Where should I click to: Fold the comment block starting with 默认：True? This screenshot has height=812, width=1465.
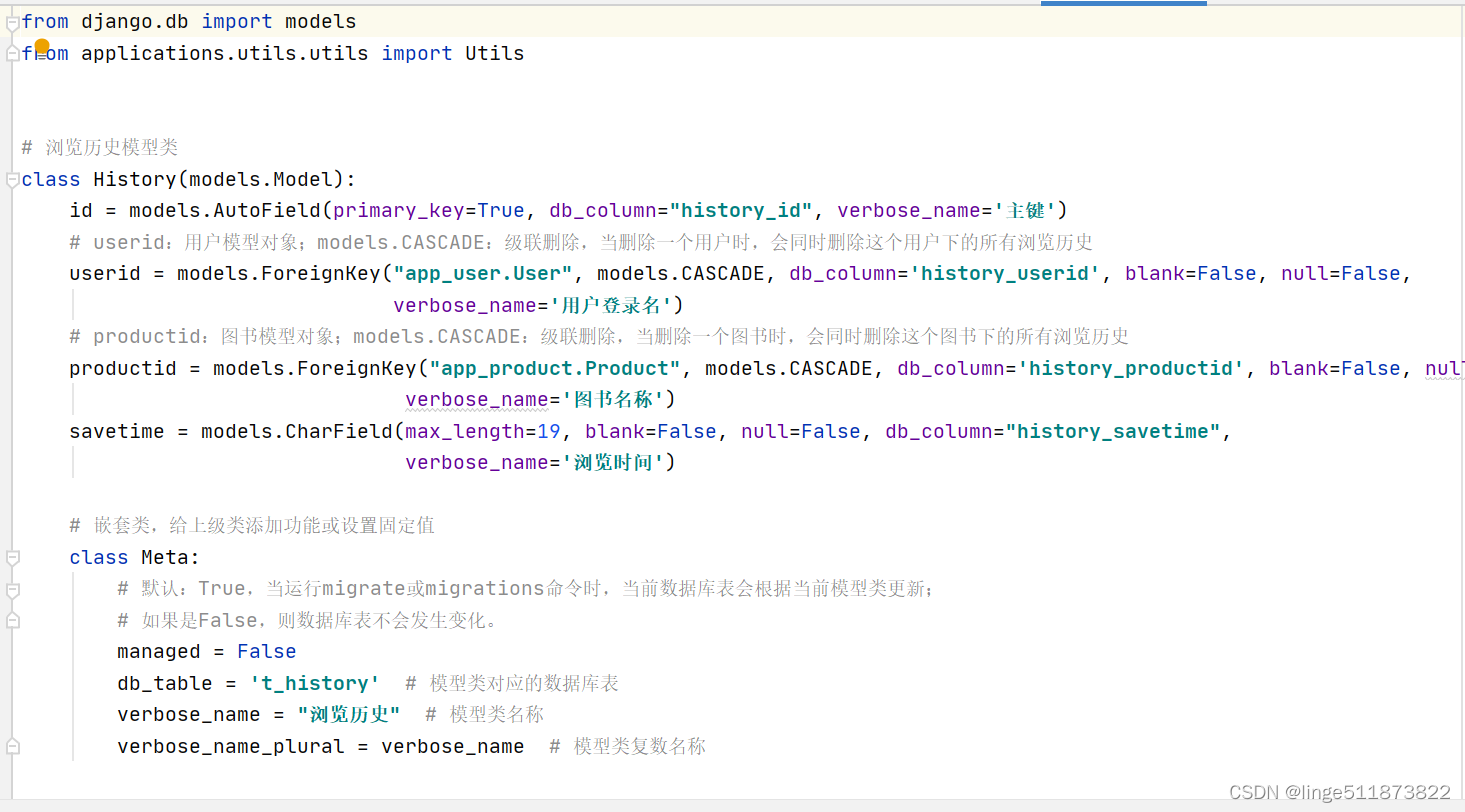click(12, 589)
